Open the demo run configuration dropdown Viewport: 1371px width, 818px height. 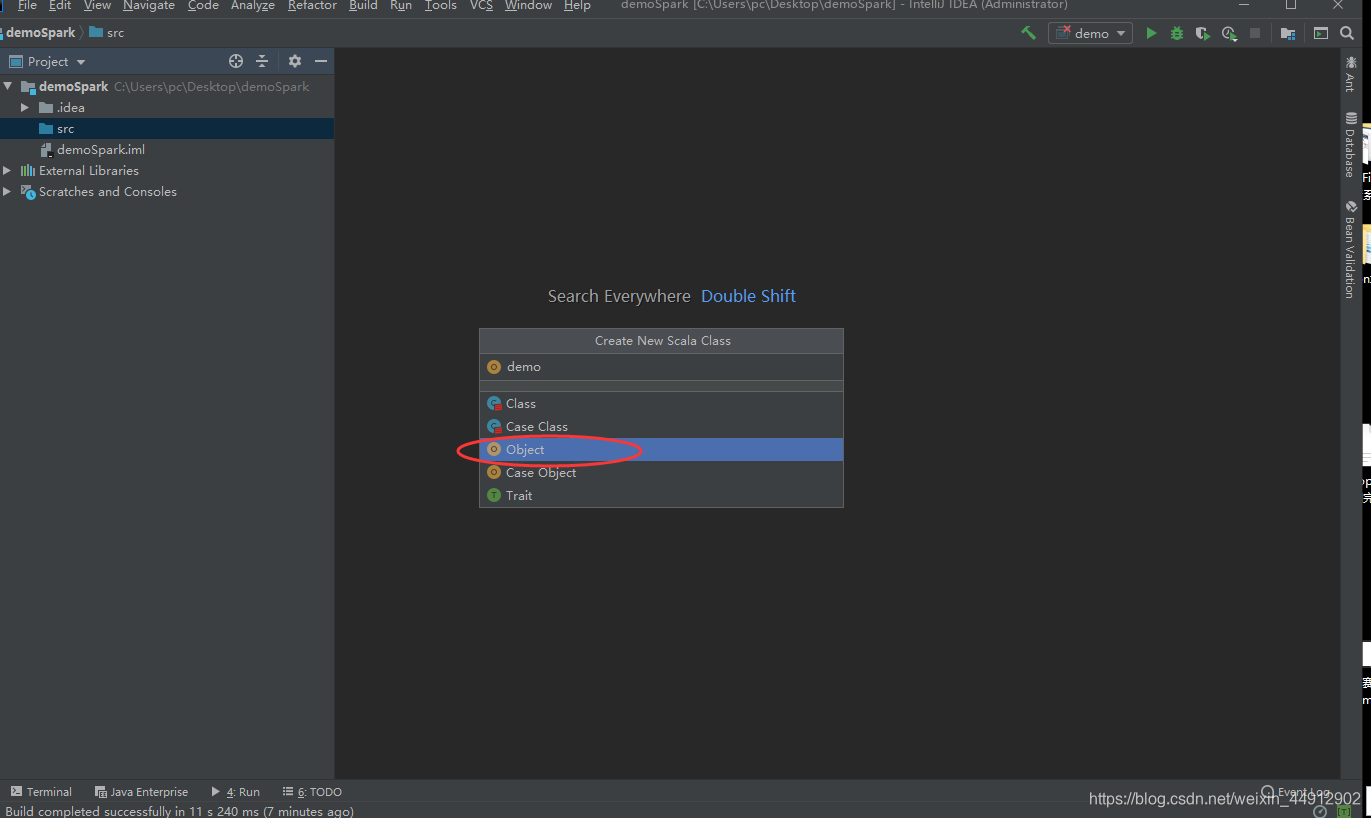tap(1090, 33)
